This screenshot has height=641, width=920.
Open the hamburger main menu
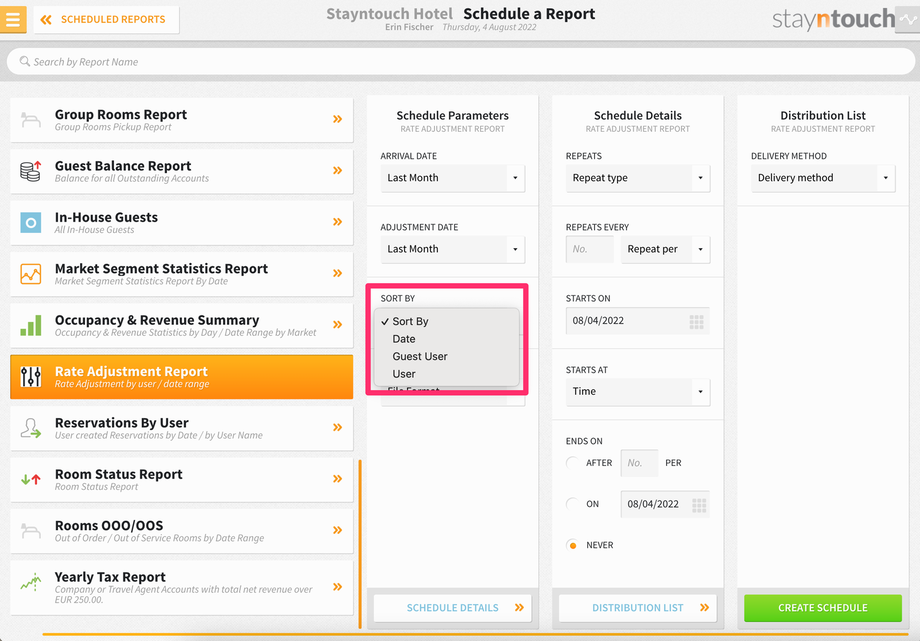[x=13, y=19]
